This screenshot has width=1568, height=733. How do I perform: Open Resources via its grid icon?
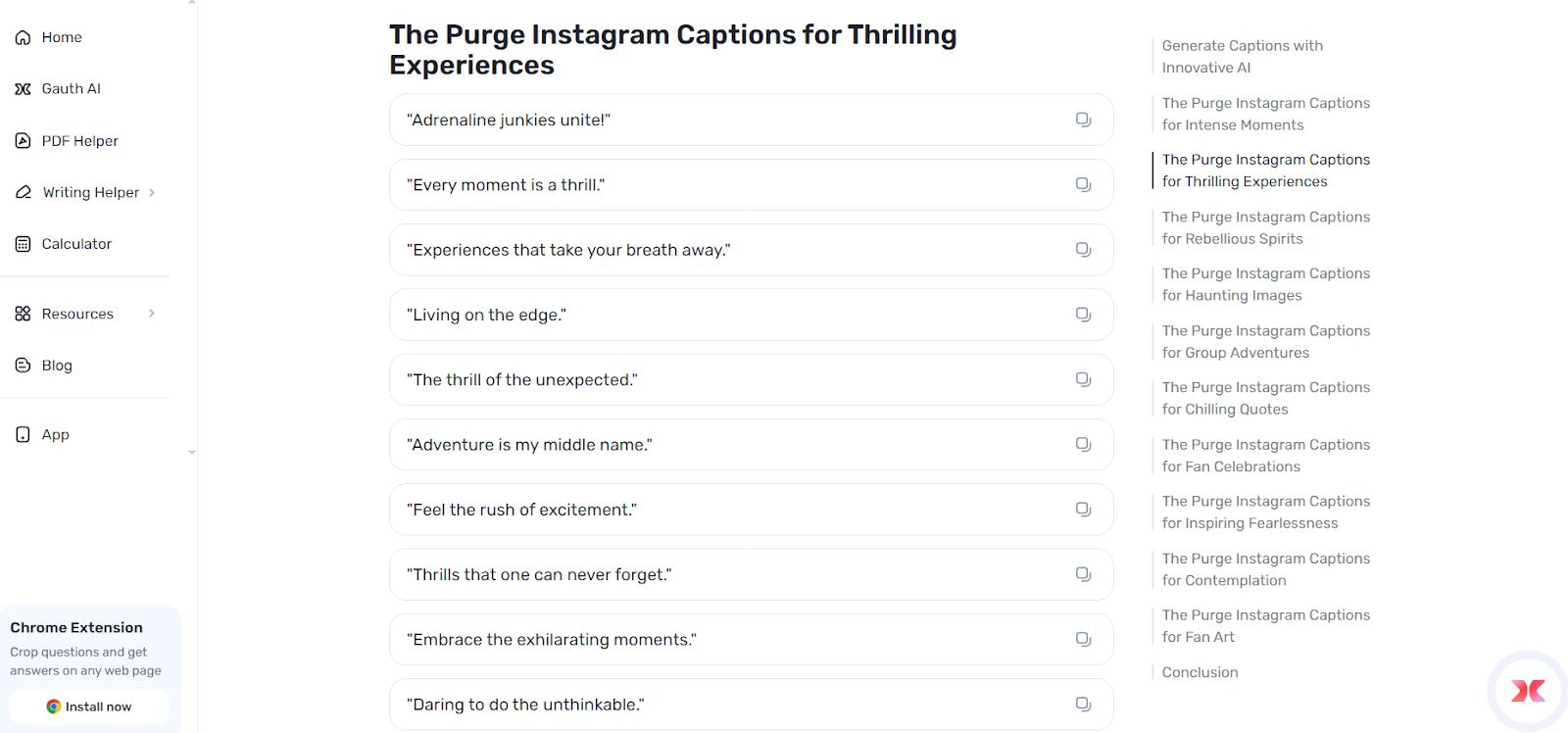23,314
